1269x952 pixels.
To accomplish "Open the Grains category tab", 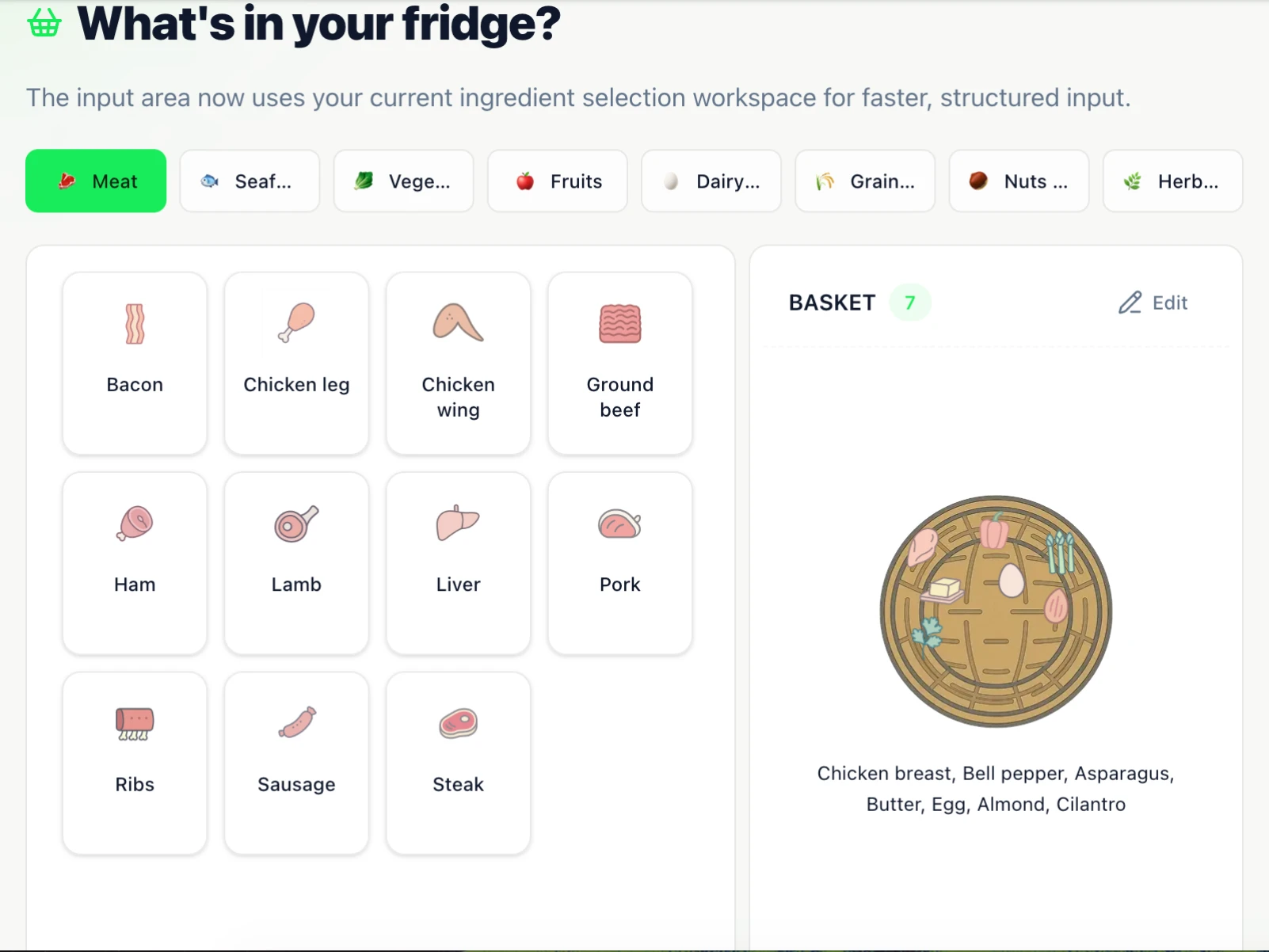I will pos(865,181).
